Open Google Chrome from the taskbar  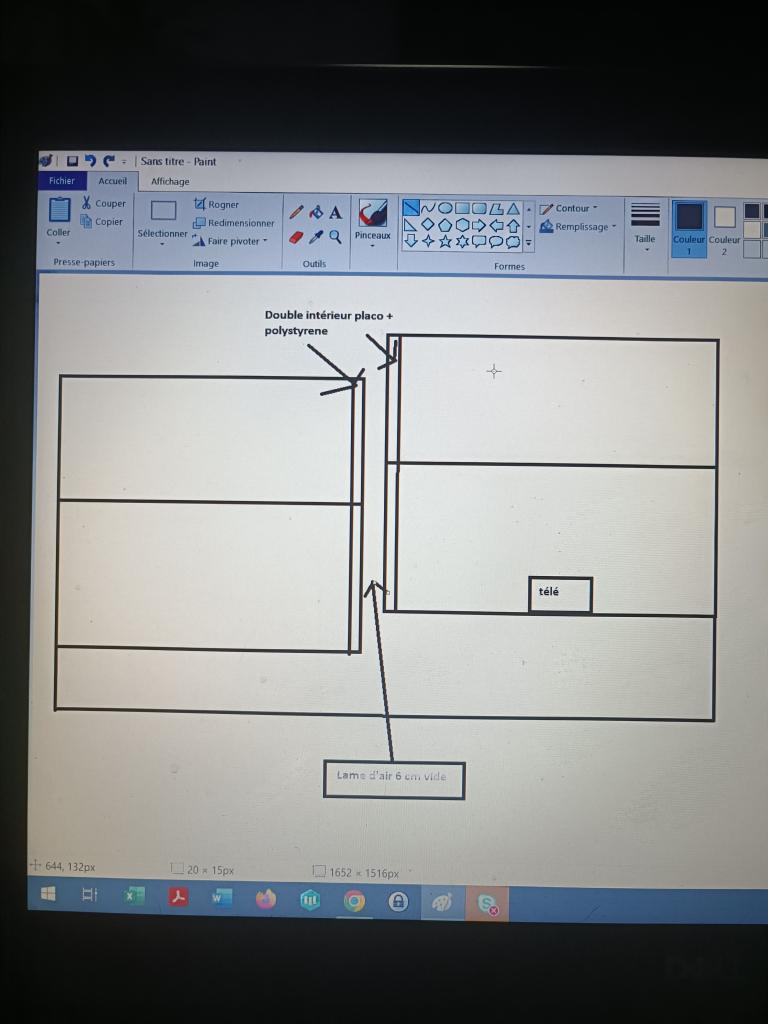[354, 901]
